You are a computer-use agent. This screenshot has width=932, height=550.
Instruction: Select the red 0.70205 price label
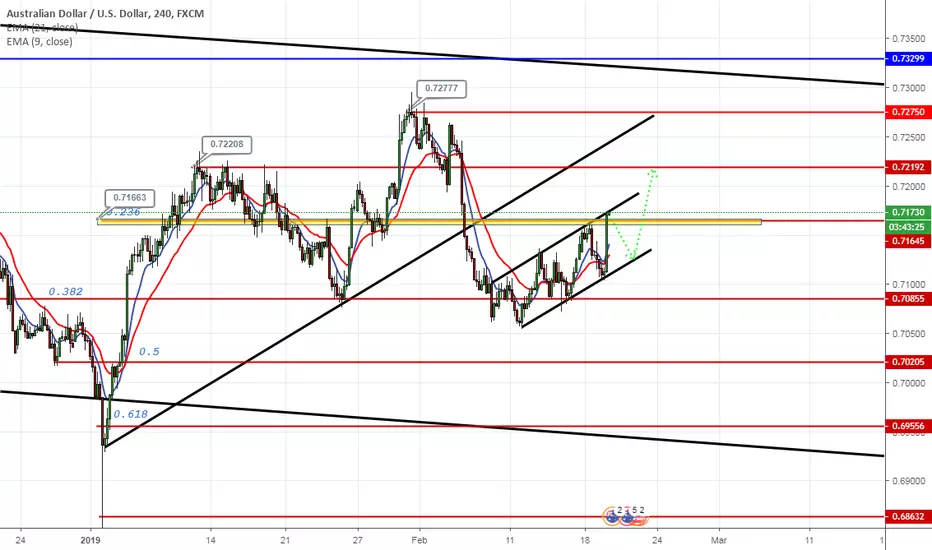pos(908,362)
